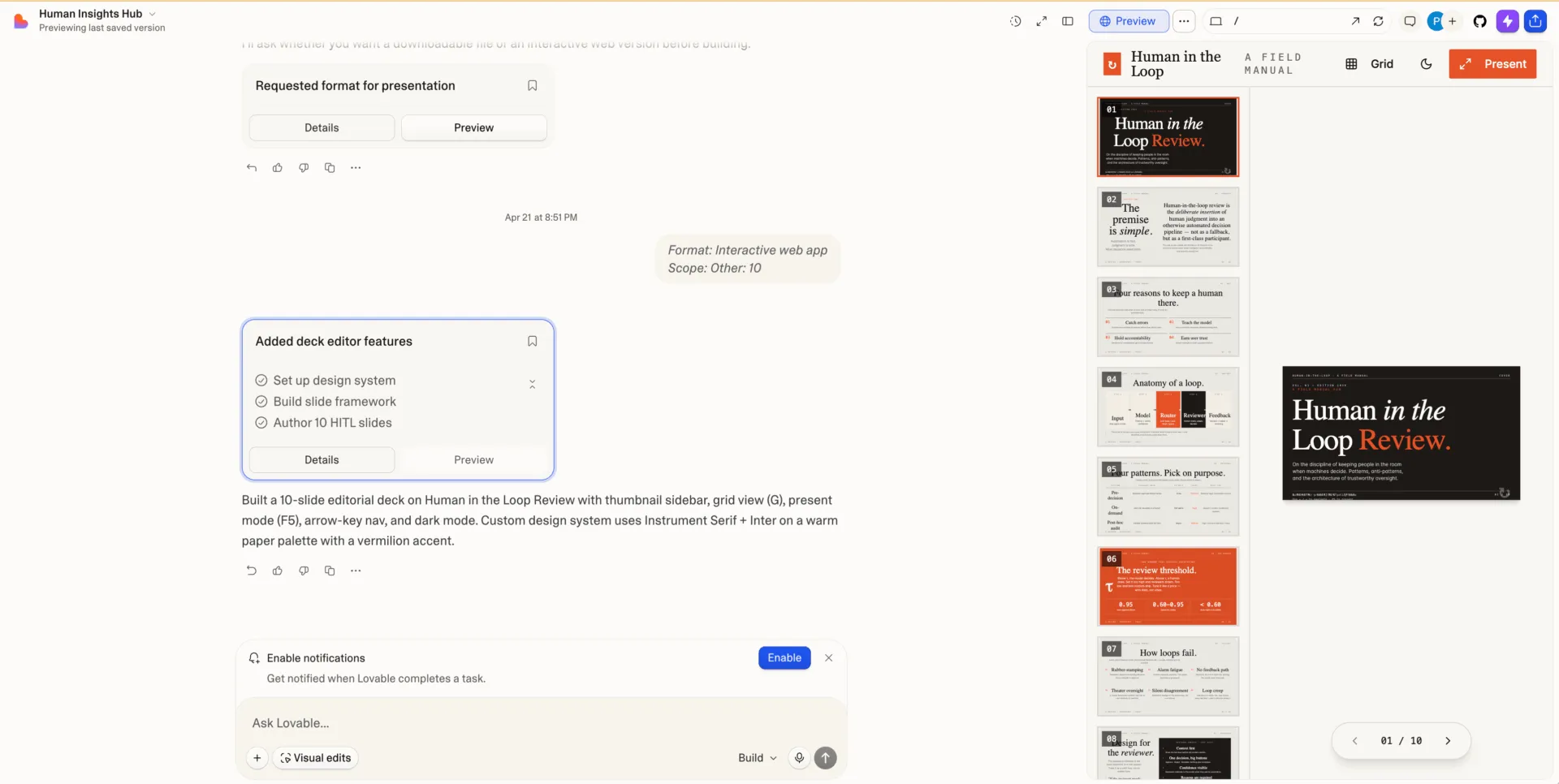Start voice input with microphone
Screen dimensions: 1559x784
coord(800,758)
